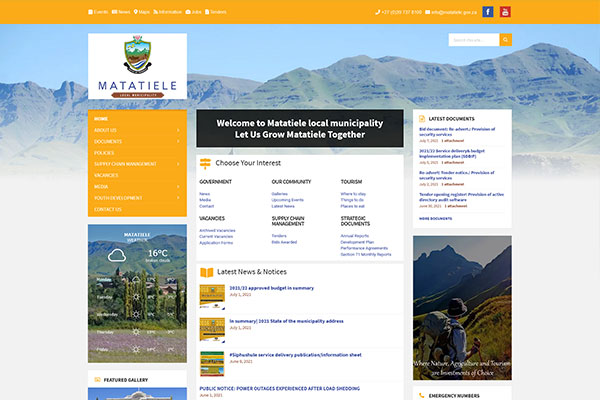
Task: Open the Siphuhlisile service delivery thumbnail
Action: [x=212, y=363]
